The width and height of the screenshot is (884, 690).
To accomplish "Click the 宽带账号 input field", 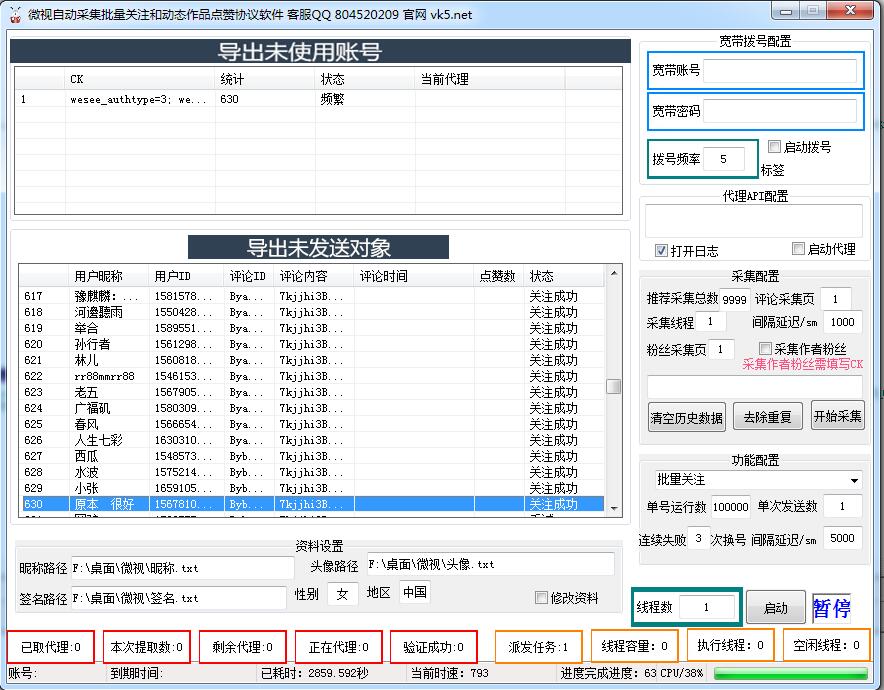I will [780, 71].
